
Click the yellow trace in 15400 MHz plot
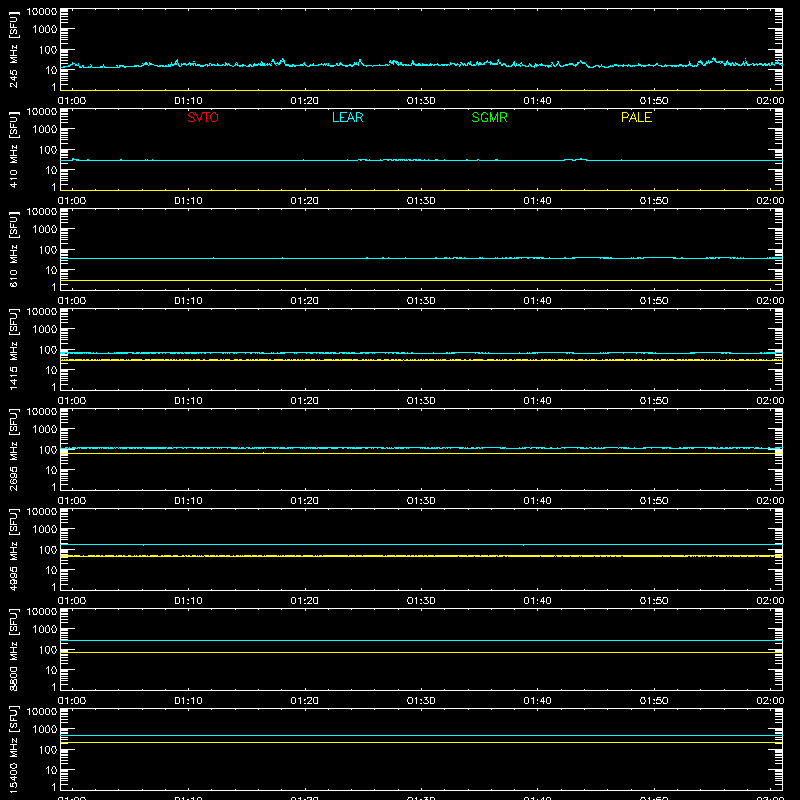421,742
